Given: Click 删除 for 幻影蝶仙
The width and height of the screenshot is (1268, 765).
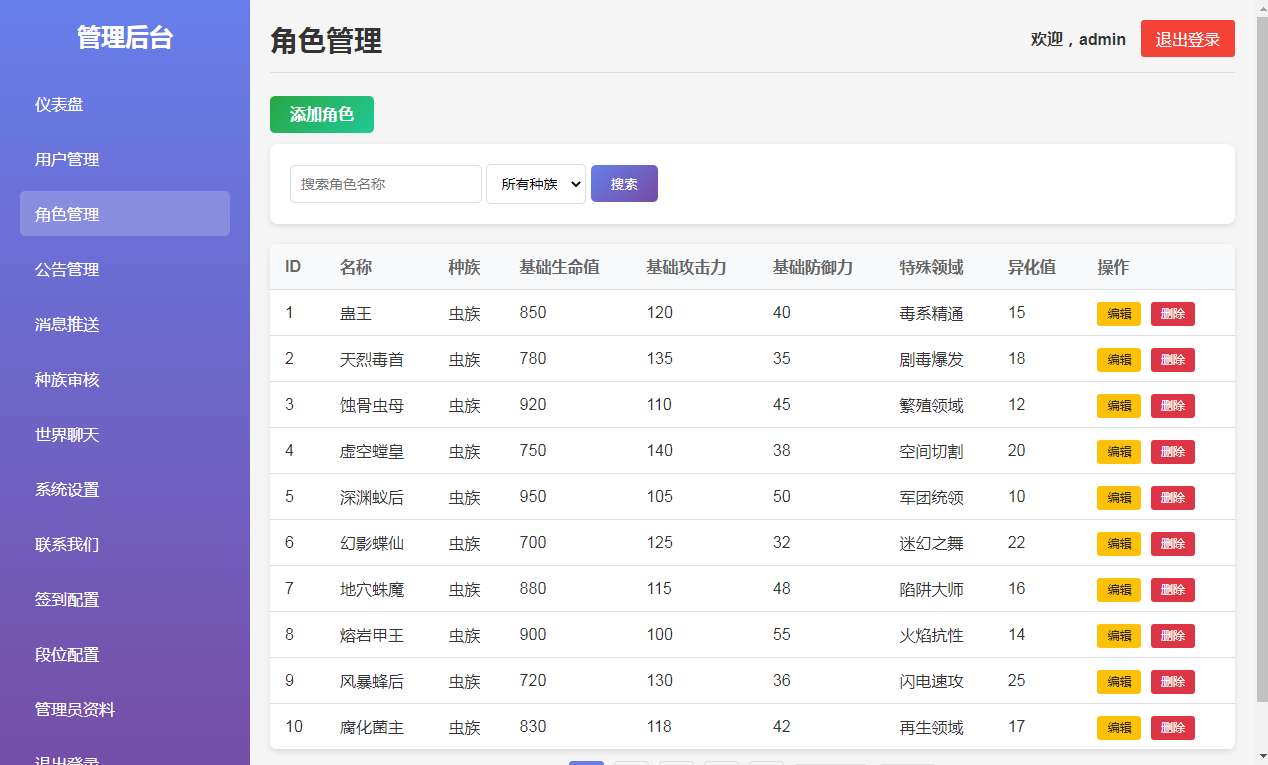Looking at the screenshot, I should pyautogui.click(x=1172, y=544).
